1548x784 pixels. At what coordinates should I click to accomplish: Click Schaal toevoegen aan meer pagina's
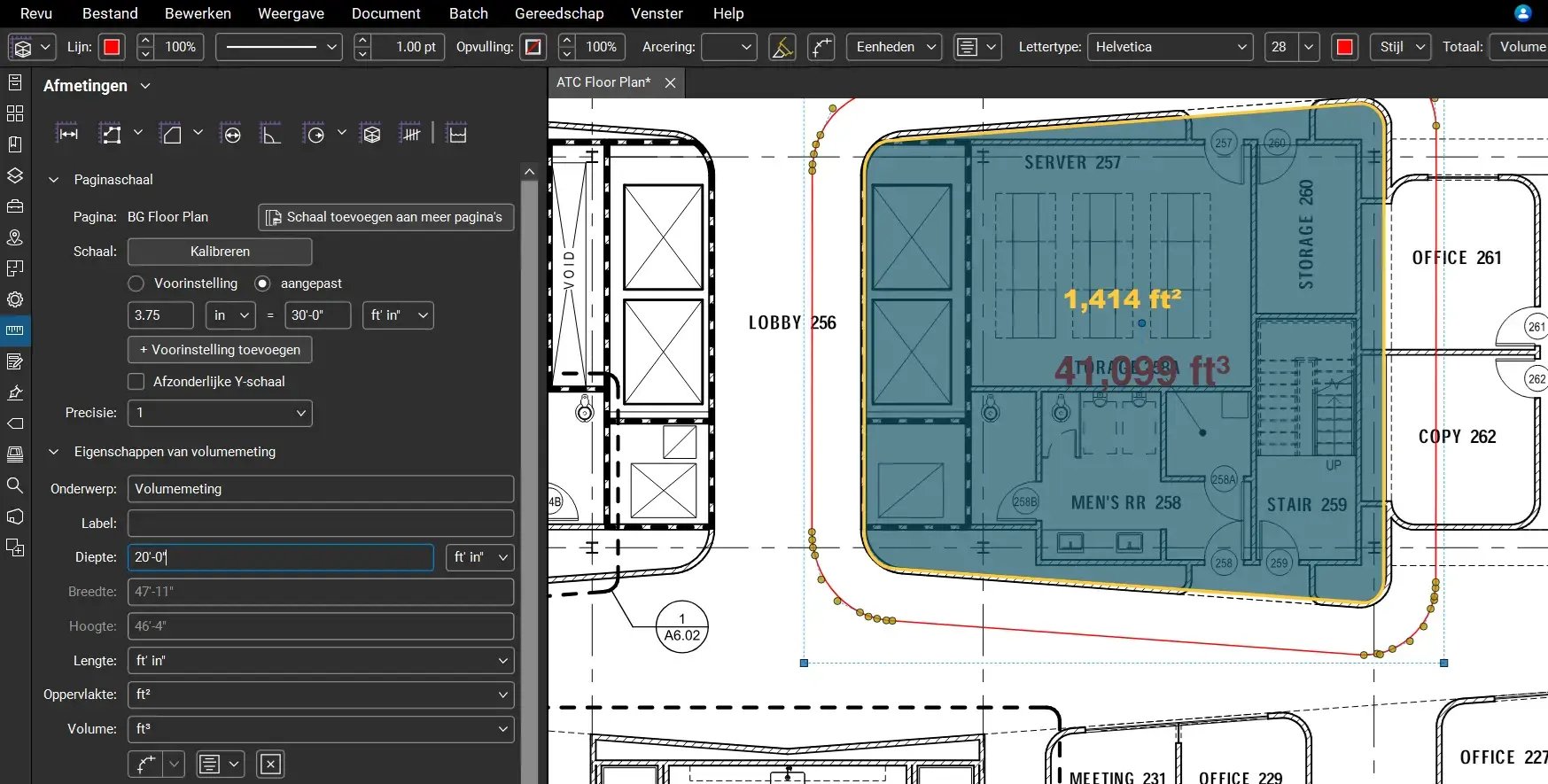pos(385,217)
